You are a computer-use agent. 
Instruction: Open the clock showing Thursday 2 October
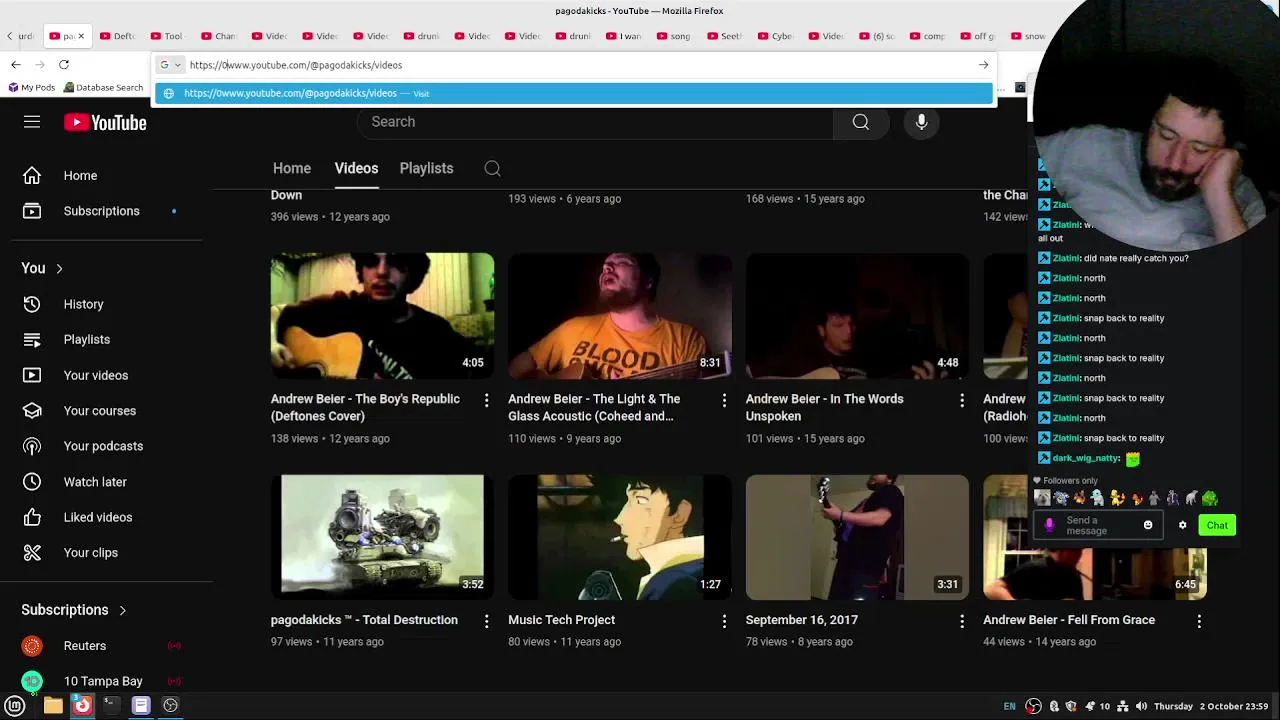tap(1212, 706)
